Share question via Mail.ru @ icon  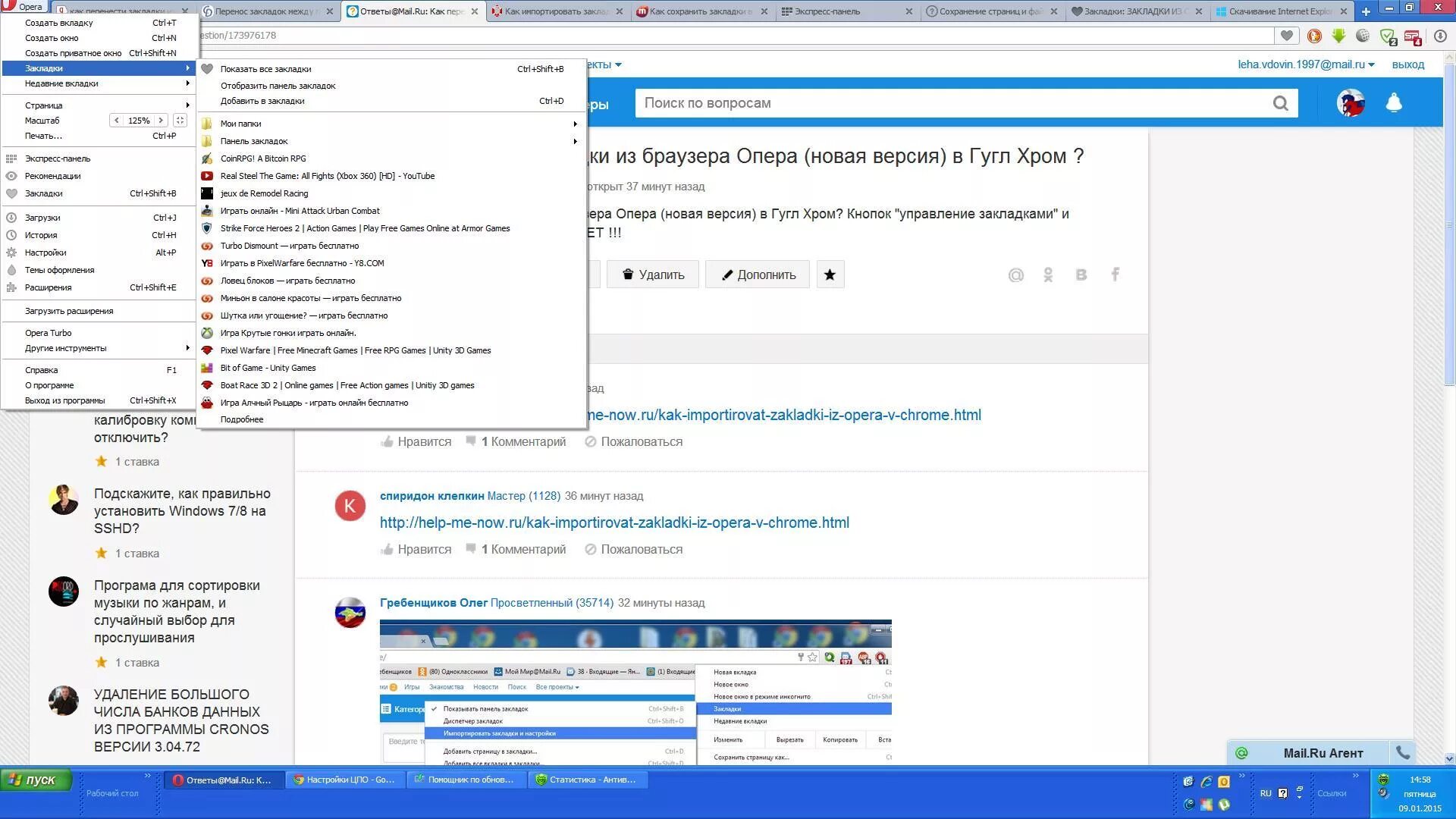(x=1015, y=275)
